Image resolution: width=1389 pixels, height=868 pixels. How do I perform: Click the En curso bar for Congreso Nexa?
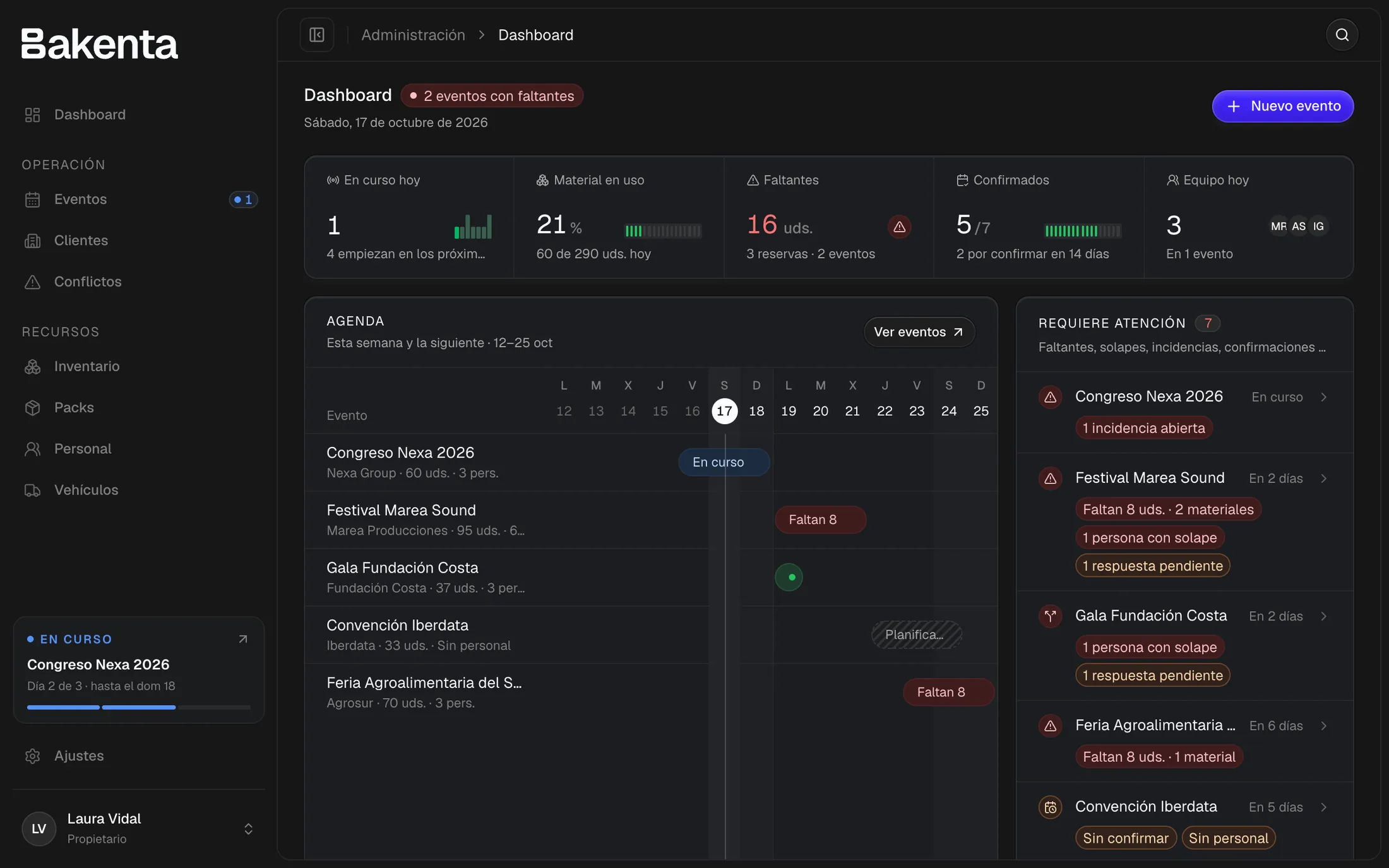pos(724,462)
